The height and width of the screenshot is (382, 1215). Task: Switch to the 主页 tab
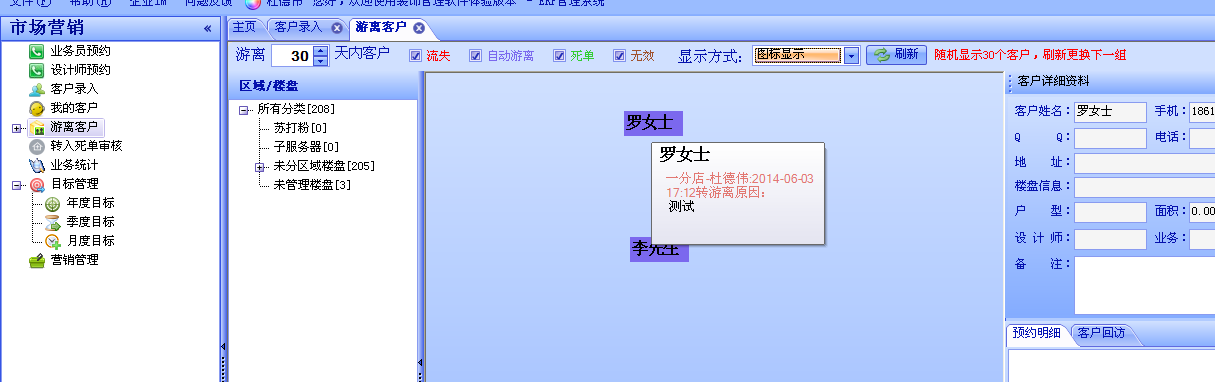pyautogui.click(x=244, y=27)
